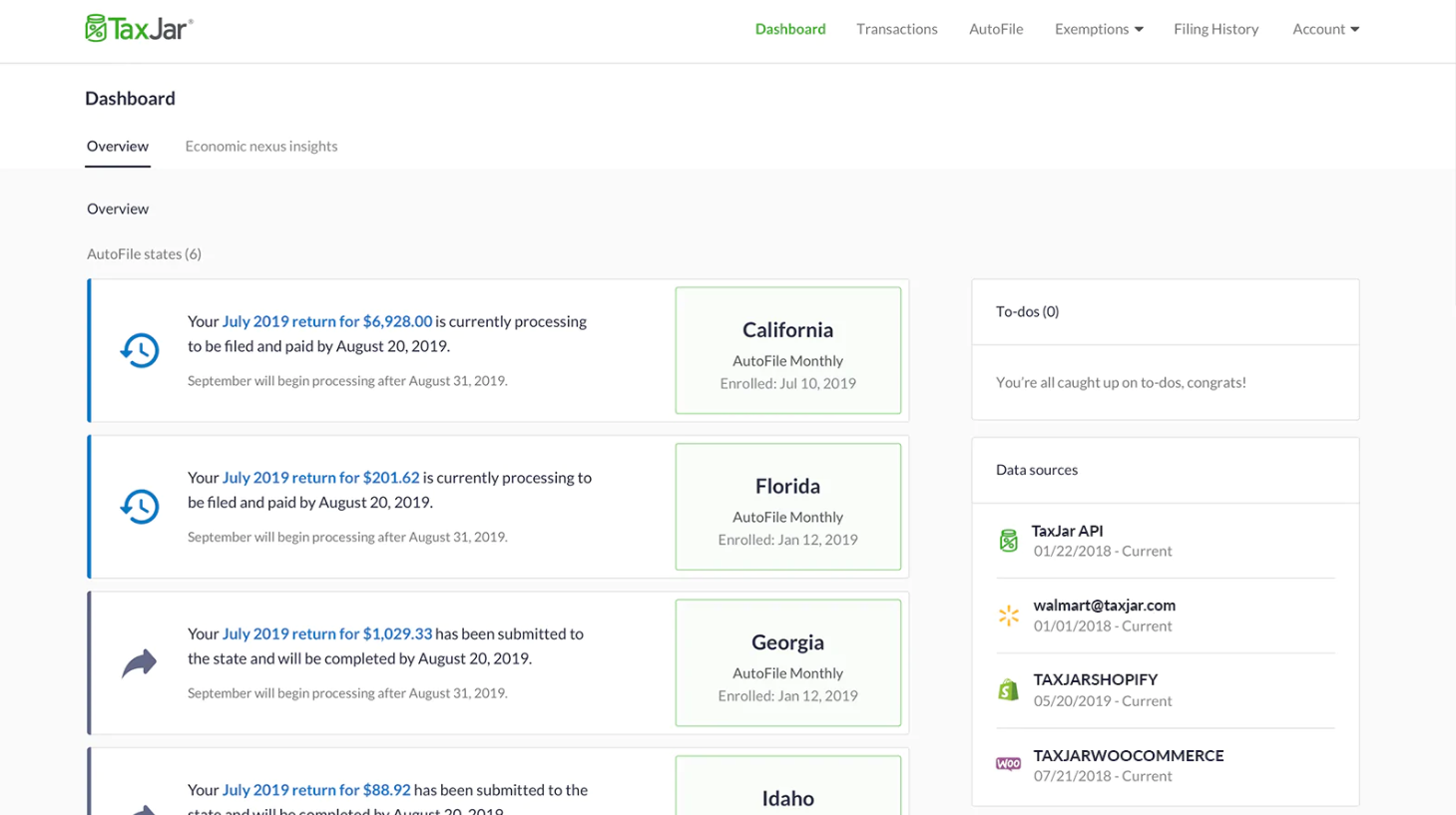Click the WooCommerce logo icon
This screenshot has width=1456, height=815.
[1008, 764]
